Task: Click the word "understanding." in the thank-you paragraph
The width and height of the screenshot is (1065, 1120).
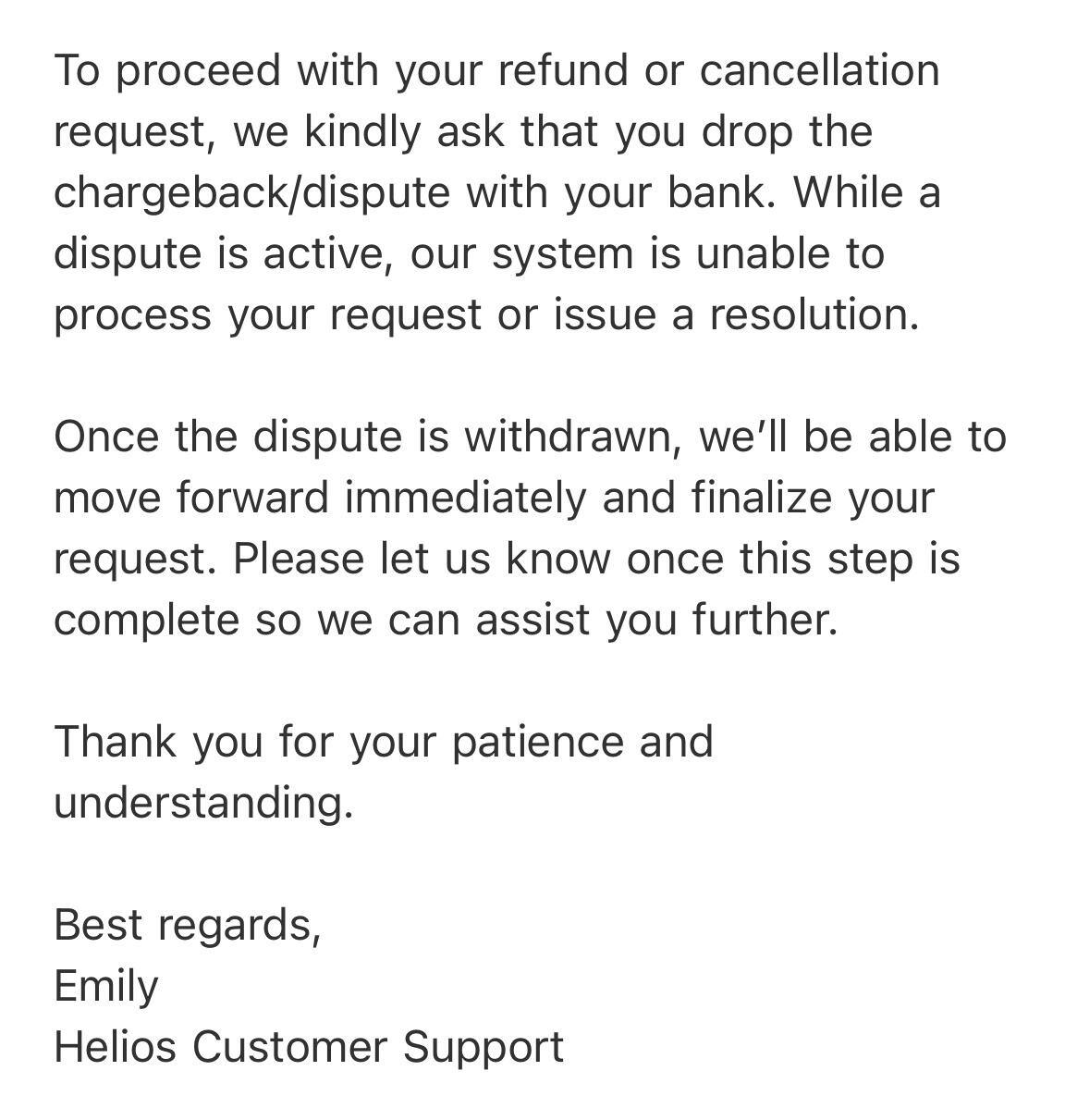Action: pos(203,803)
